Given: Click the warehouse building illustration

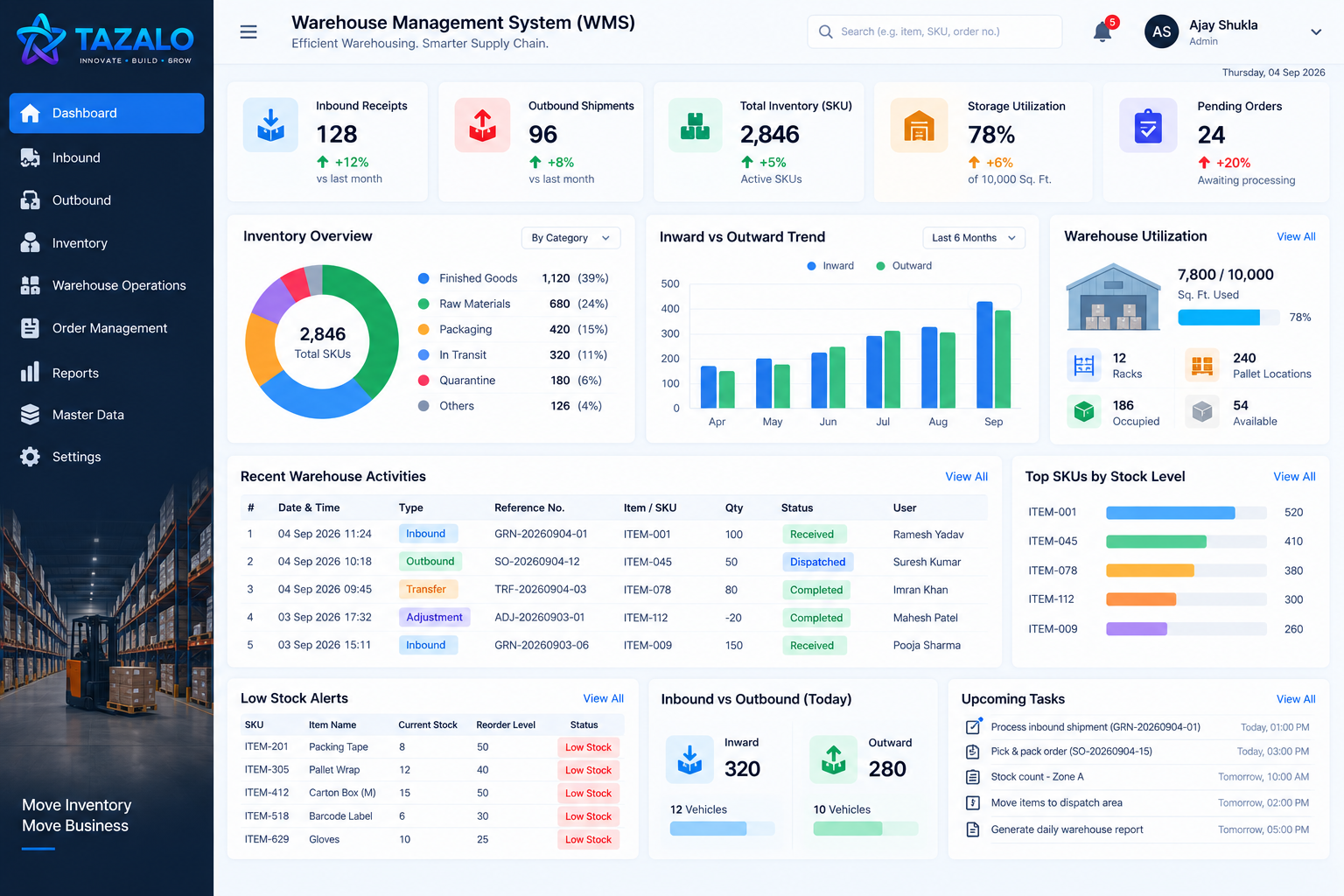Looking at the screenshot, I should point(1113,297).
